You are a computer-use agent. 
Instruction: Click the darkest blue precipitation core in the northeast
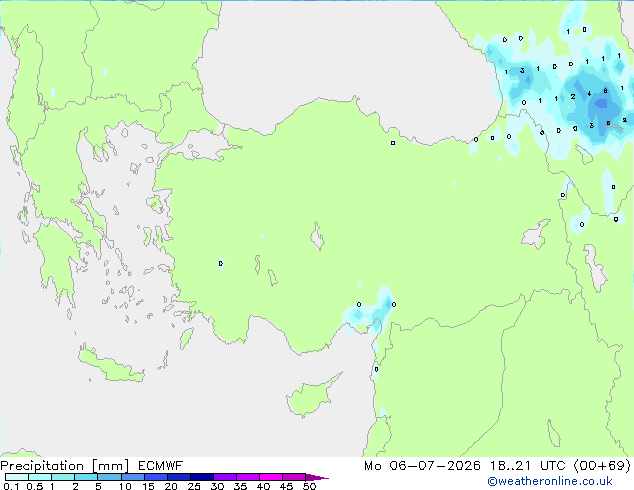coord(601,104)
